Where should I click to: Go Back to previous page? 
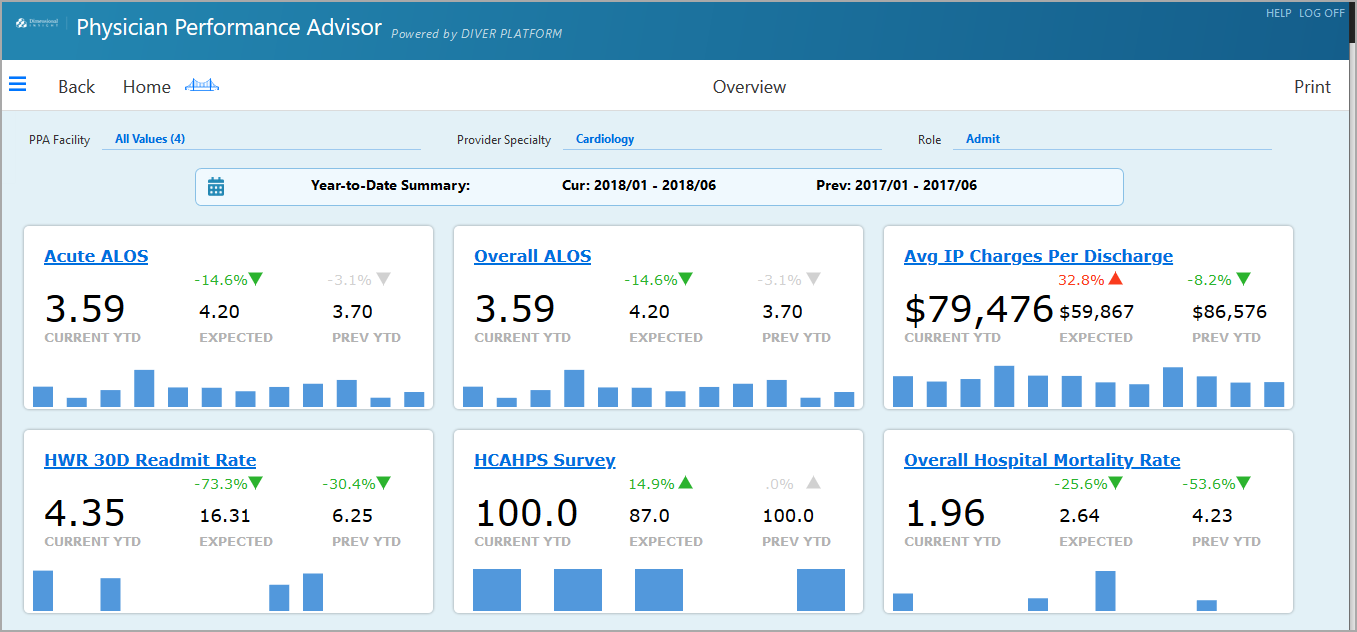pos(76,87)
